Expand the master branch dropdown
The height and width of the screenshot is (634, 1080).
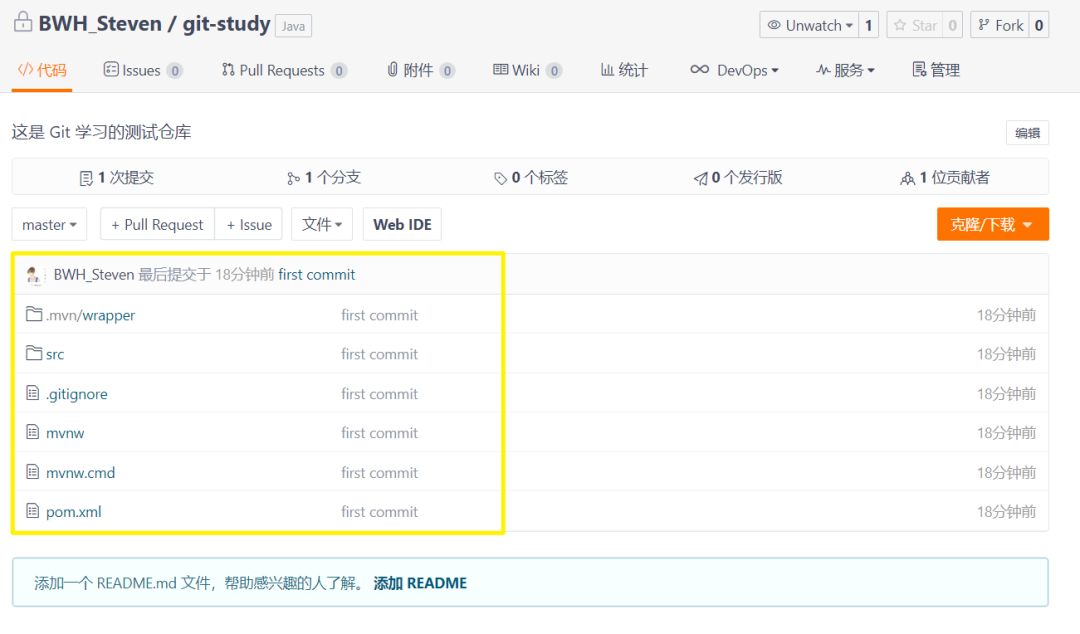pyautogui.click(x=50, y=225)
